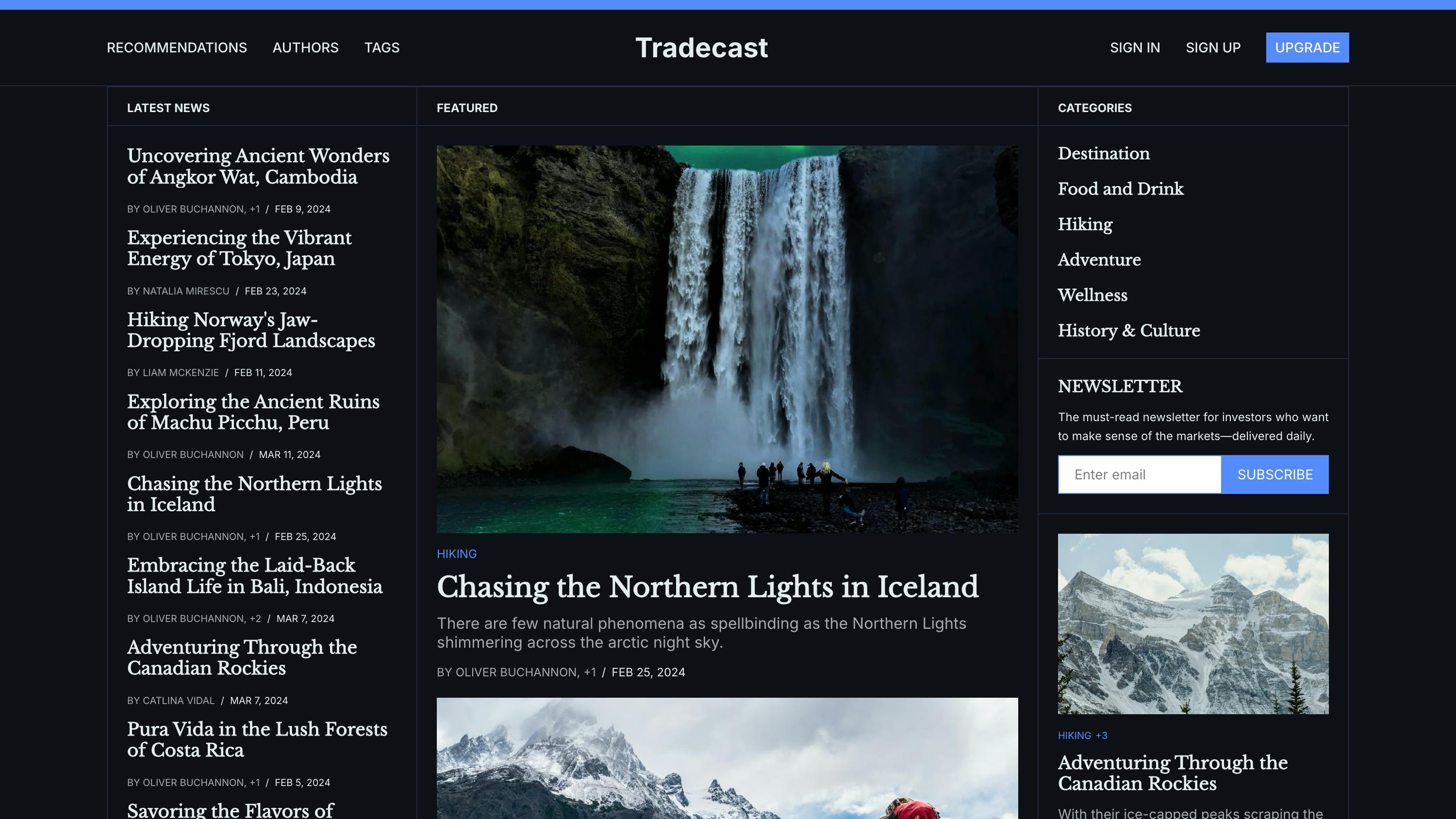
Task: Open the Tokyo, Japan article in Latest News
Action: [x=239, y=248]
